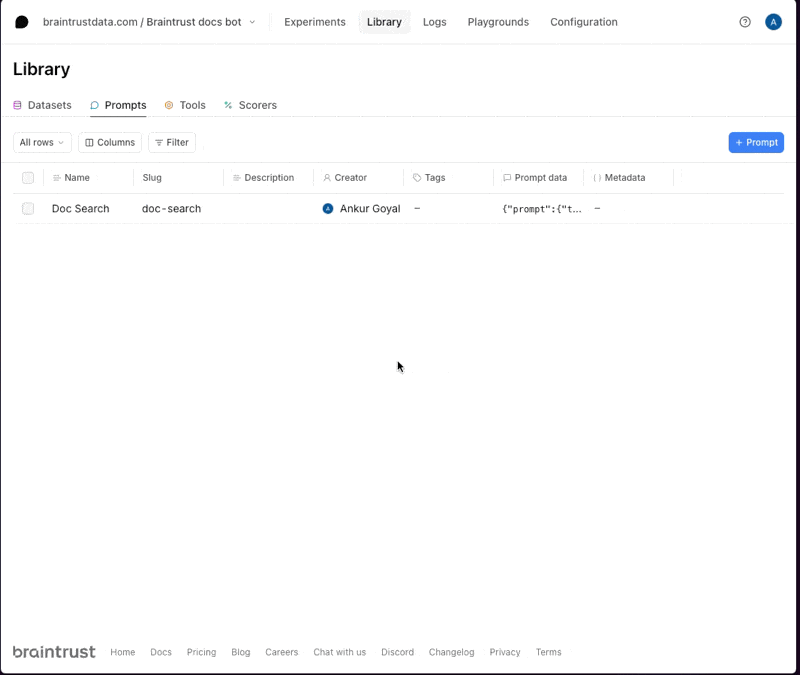Open the user avatar account menu
Viewport: 800px width, 675px height.
coord(773,22)
